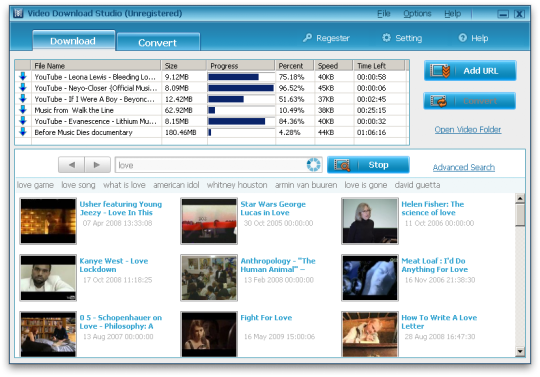Click the download arrow icon for Leona Lewis row
Image resolution: width=540 pixels, height=377 pixels.
(23, 76)
